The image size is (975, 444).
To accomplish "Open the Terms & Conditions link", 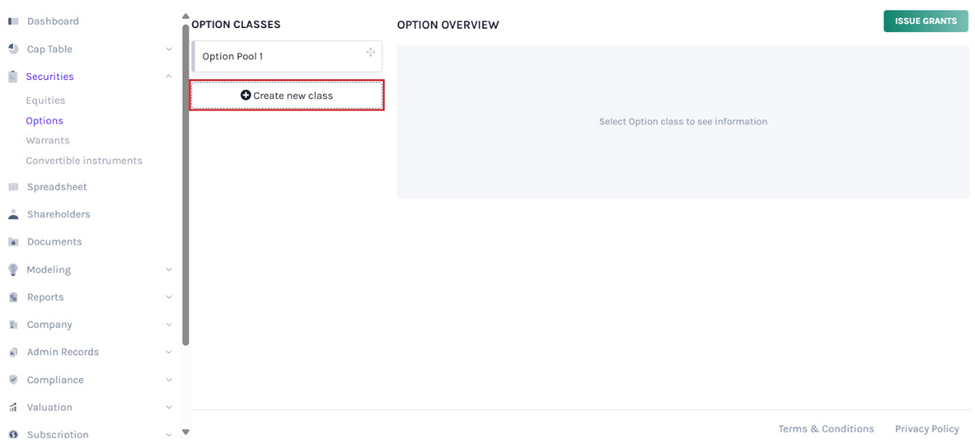I will [825, 429].
